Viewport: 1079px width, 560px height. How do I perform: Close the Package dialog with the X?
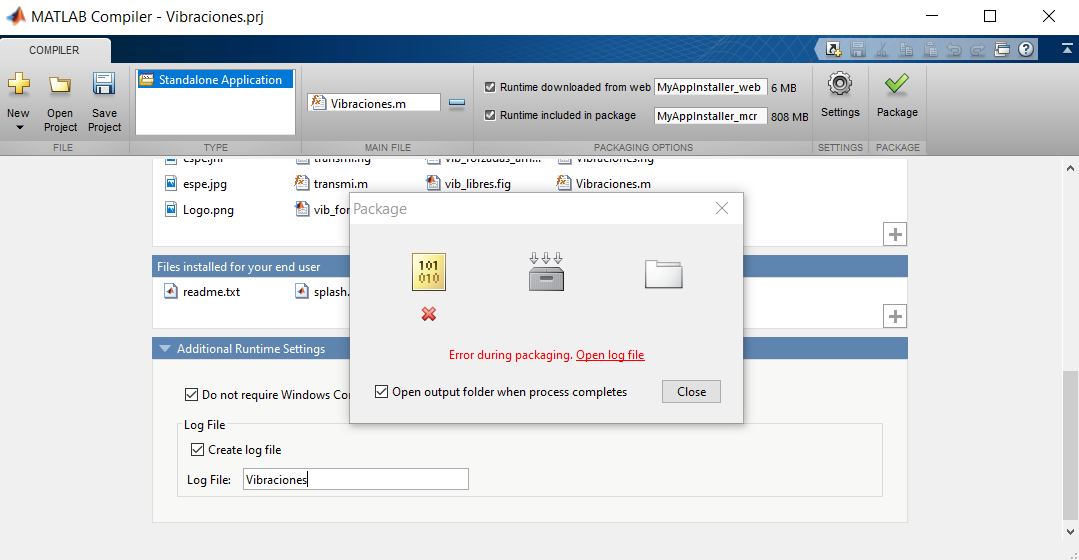coord(721,208)
